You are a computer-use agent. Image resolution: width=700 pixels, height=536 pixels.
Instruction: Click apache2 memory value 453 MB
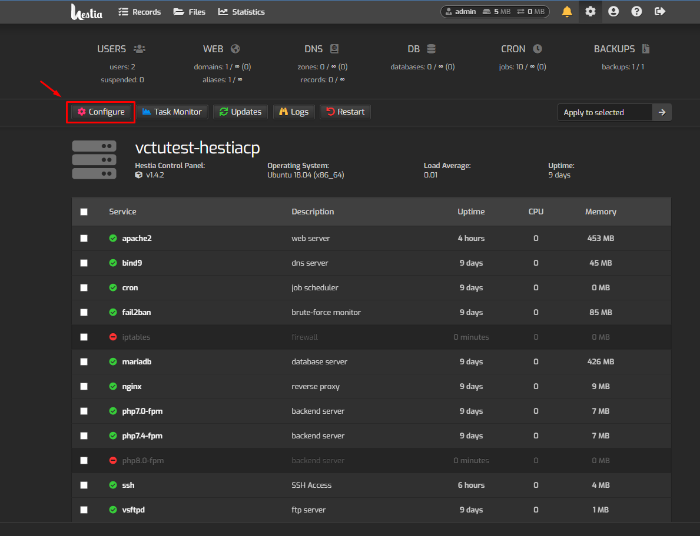[600, 238]
